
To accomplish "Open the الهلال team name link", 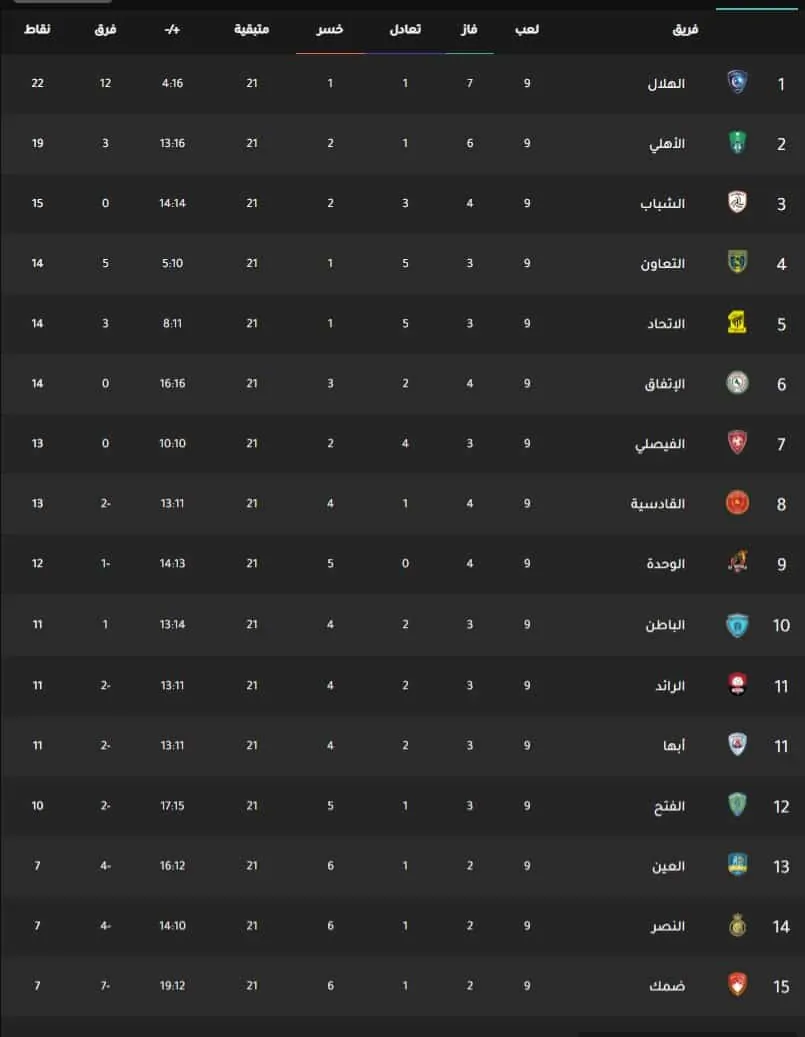I will point(665,83).
